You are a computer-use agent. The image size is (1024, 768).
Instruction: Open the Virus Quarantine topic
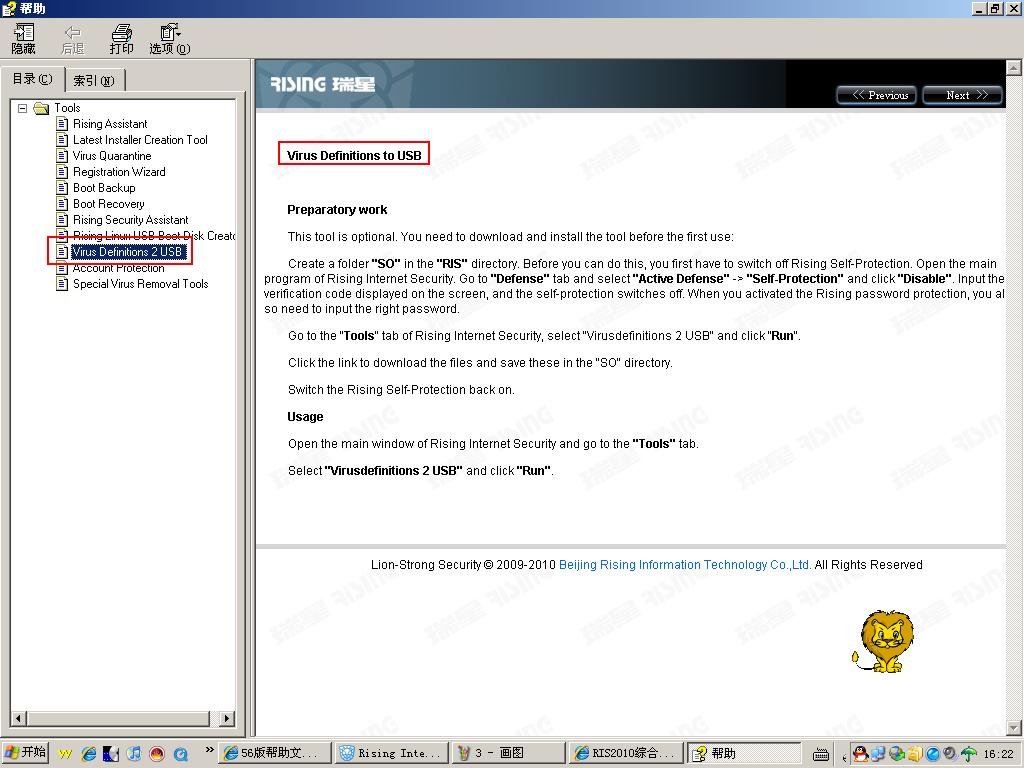coord(112,156)
